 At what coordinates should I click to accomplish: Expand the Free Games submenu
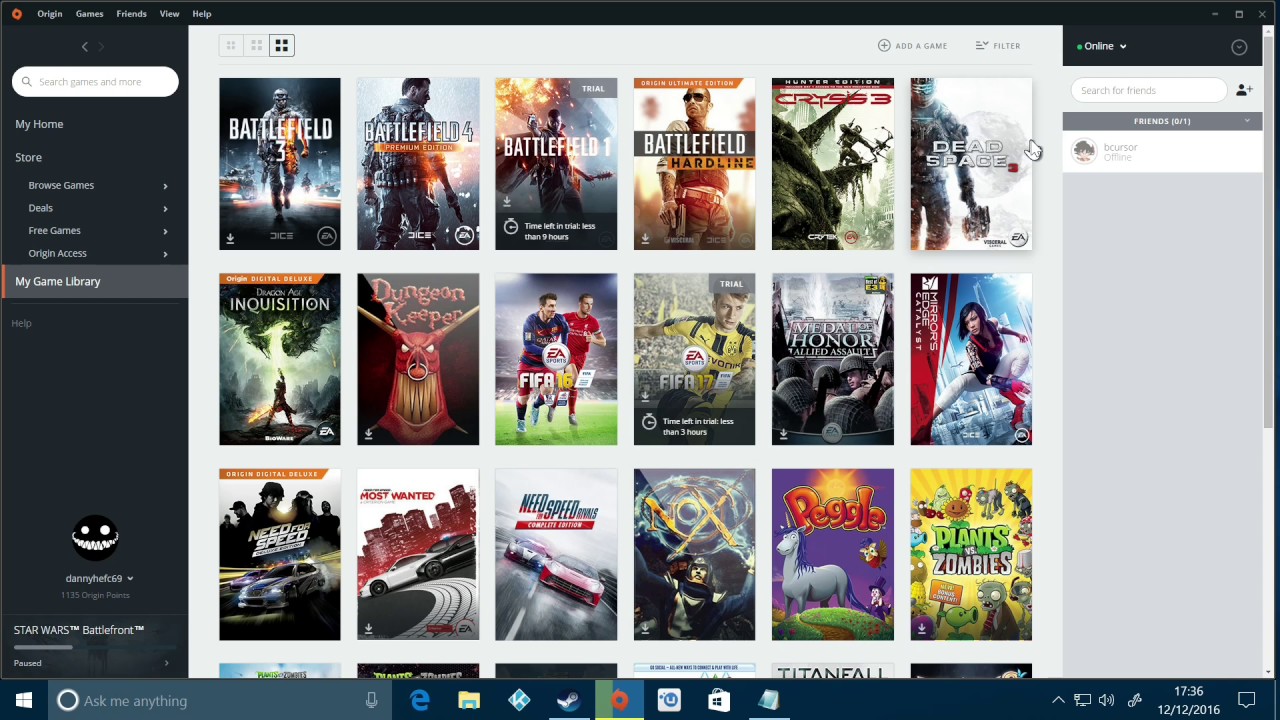165,231
